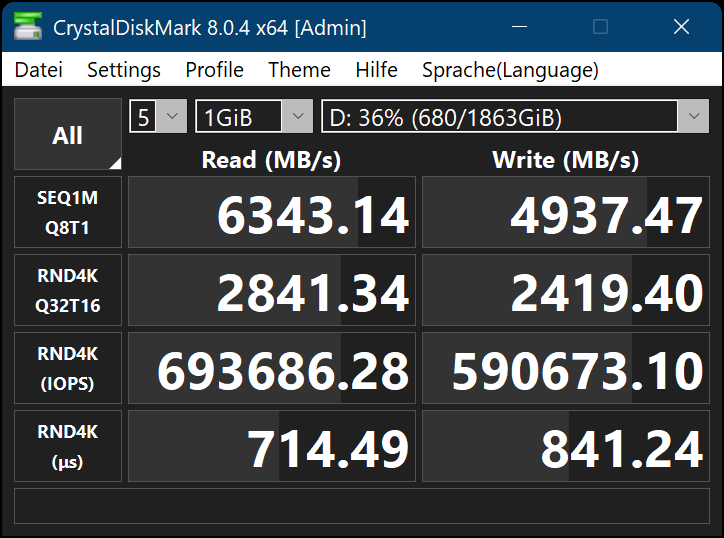Open the Profile menu
Viewport: 724px width, 538px height.
click(x=214, y=70)
